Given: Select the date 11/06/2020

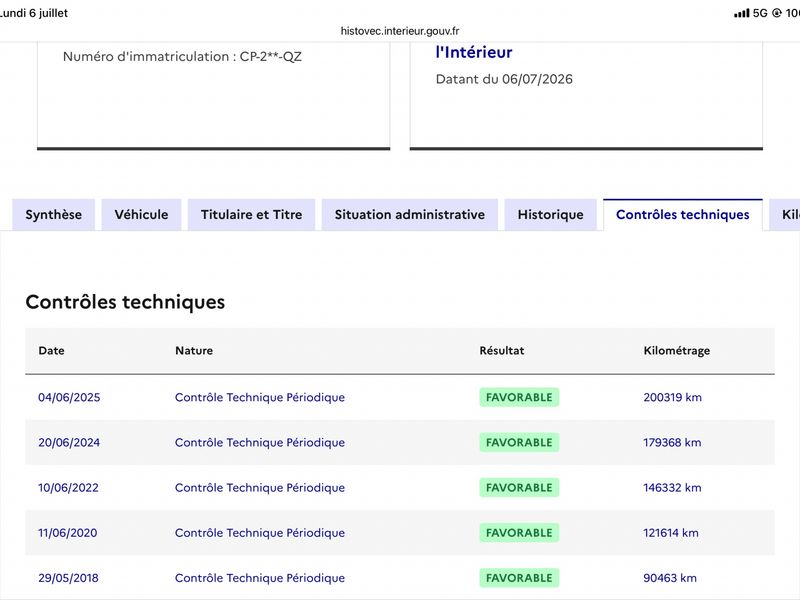Looking at the screenshot, I should (x=67, y=533).
